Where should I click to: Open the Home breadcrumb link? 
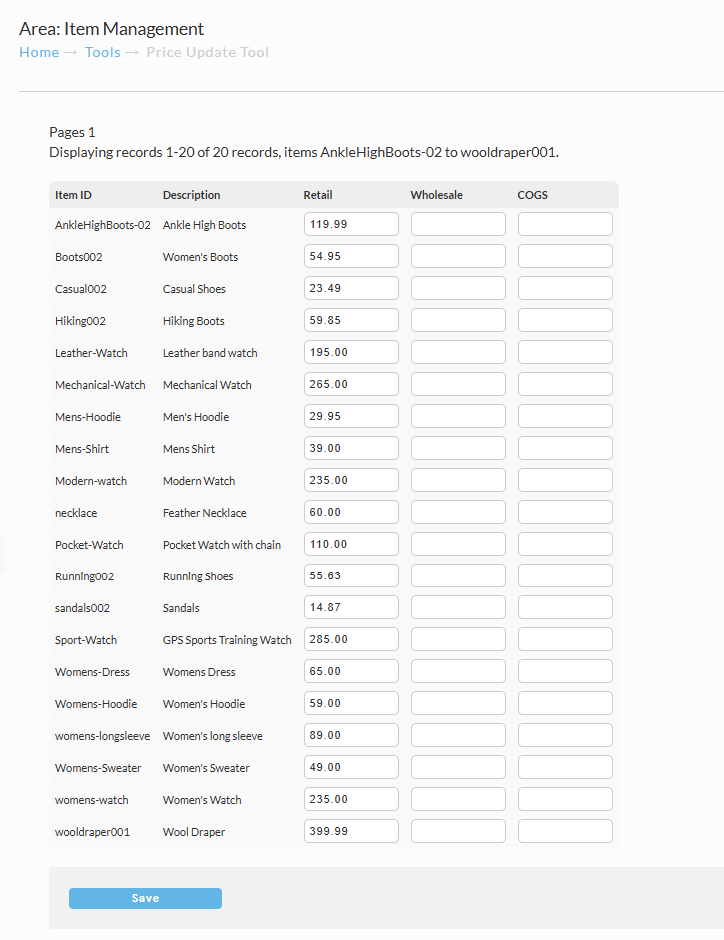(x=39, y=52)
